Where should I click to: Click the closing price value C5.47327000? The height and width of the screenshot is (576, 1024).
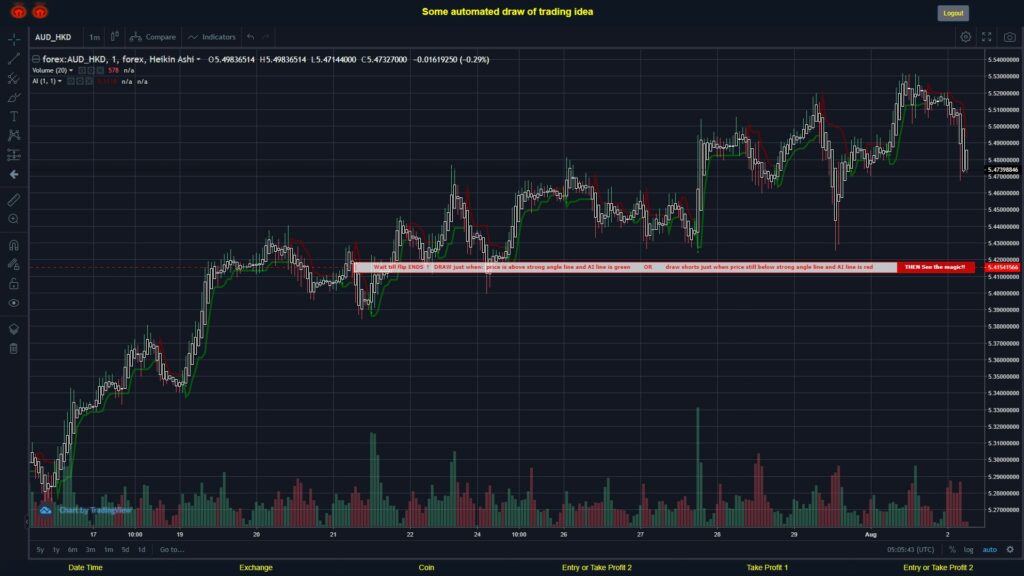coord(384,59)
